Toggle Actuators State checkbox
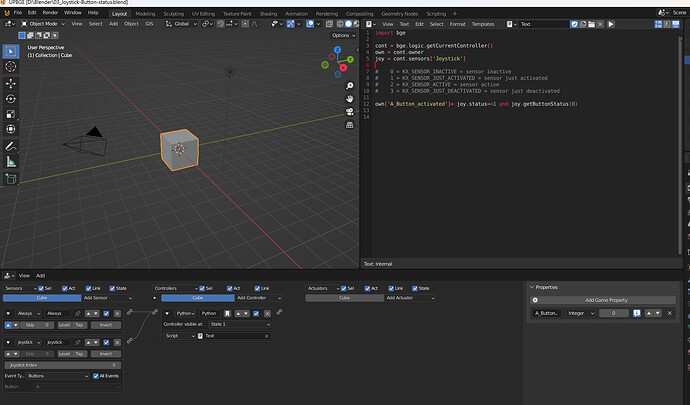The width and height of the screenshot is (690, 405). (415, 288)
